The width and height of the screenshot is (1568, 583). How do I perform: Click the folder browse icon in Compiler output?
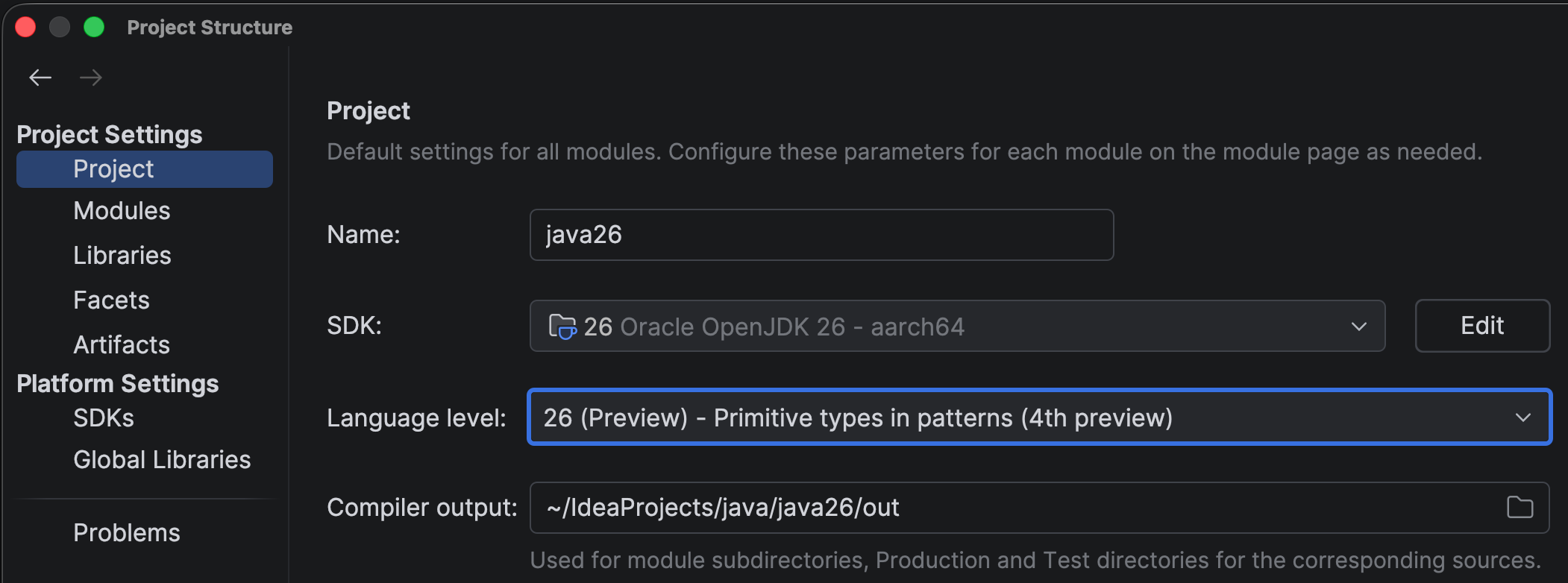[1520, 508]
